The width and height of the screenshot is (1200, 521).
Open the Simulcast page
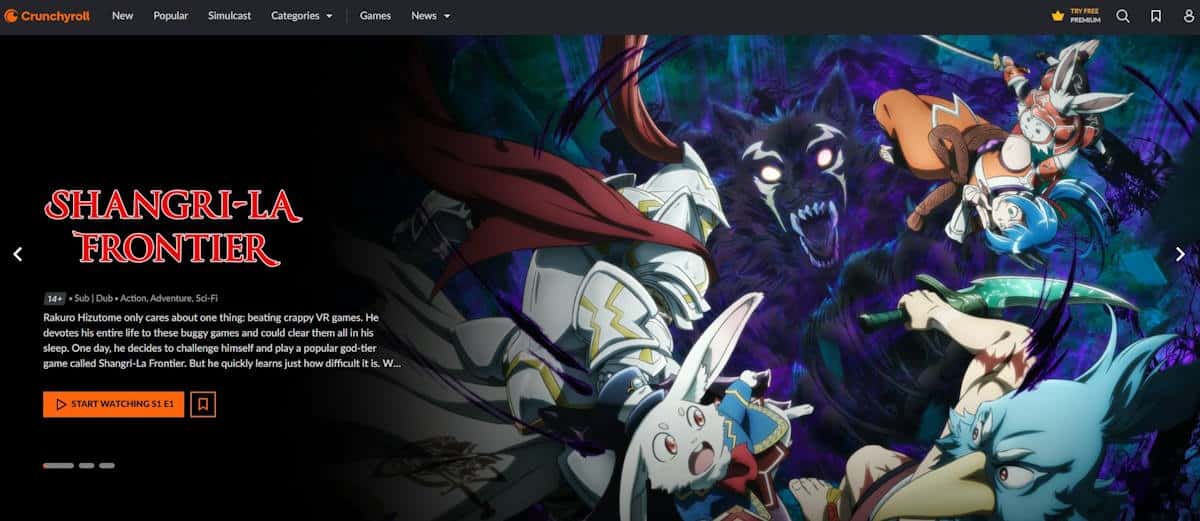click(230, 16)
